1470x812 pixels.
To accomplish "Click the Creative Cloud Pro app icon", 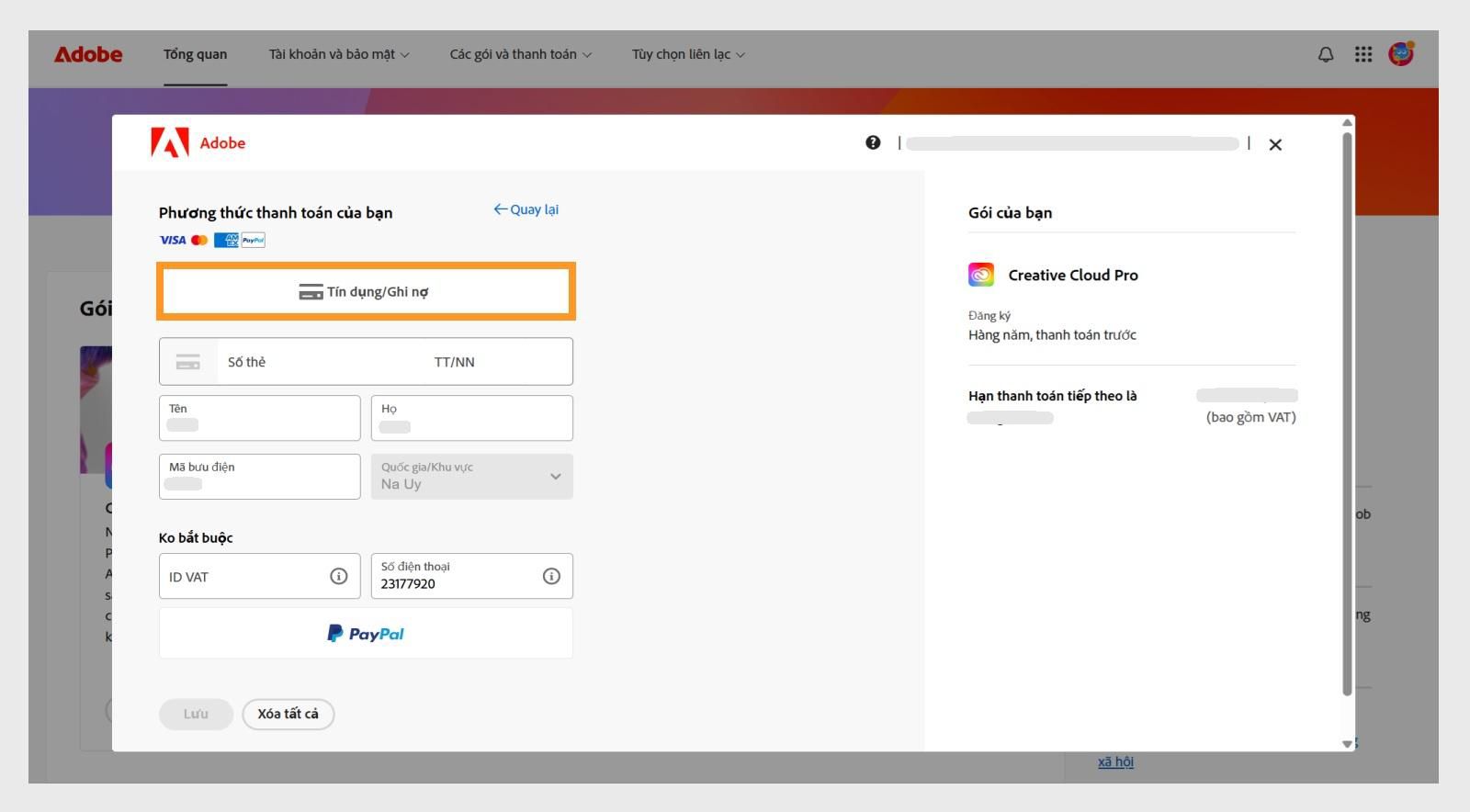I will [x=981, y=275].
